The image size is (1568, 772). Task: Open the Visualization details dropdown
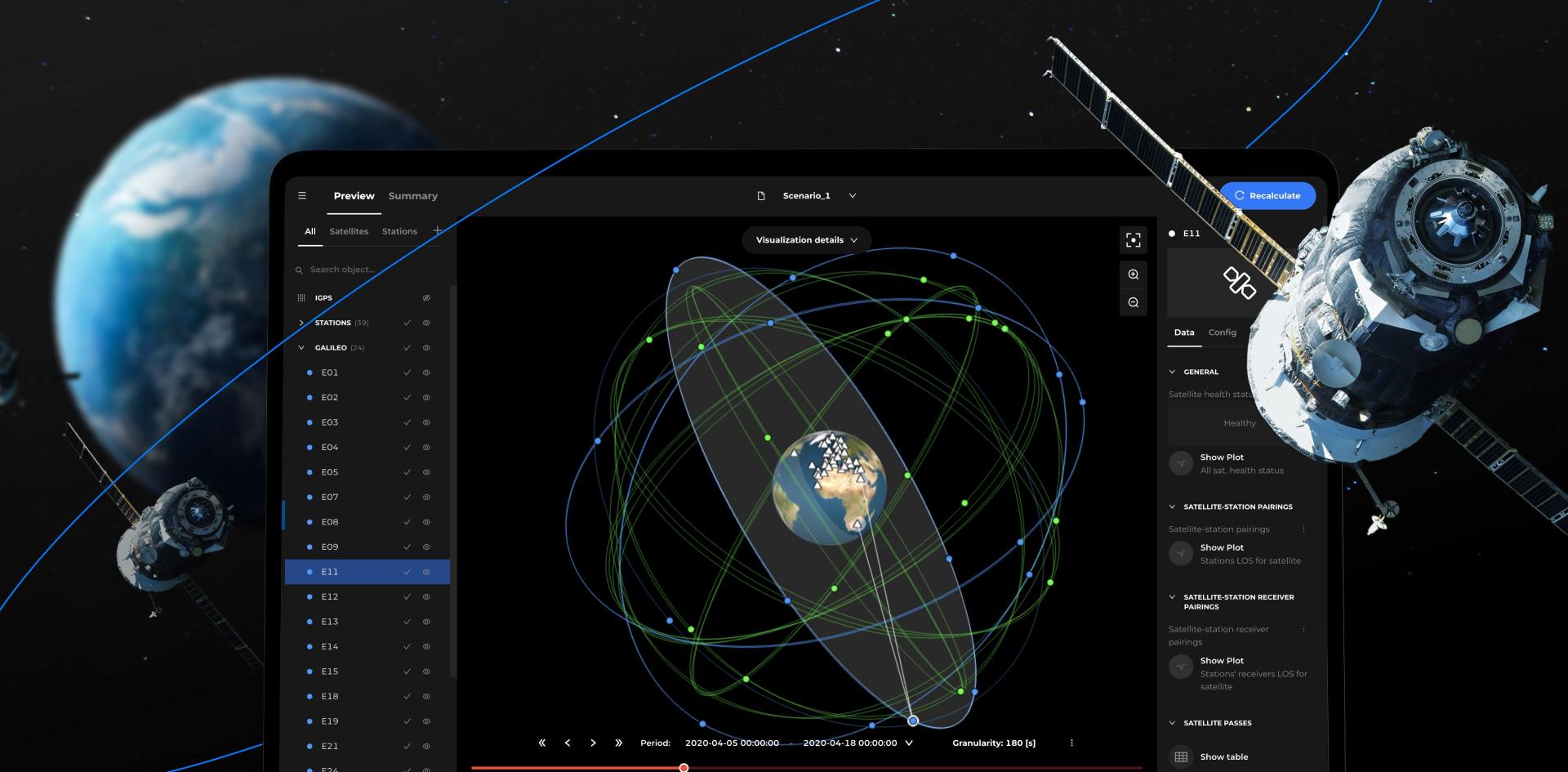coord(806,239)
